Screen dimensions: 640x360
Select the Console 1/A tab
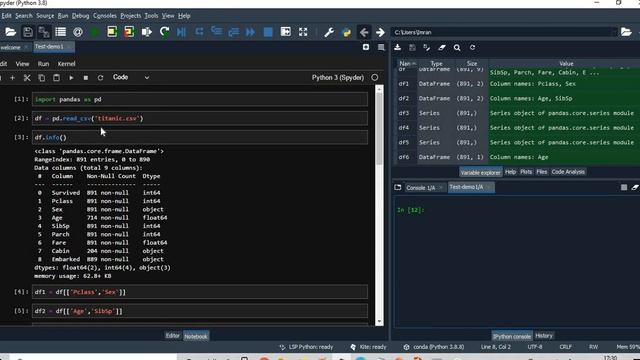point(420,188)
